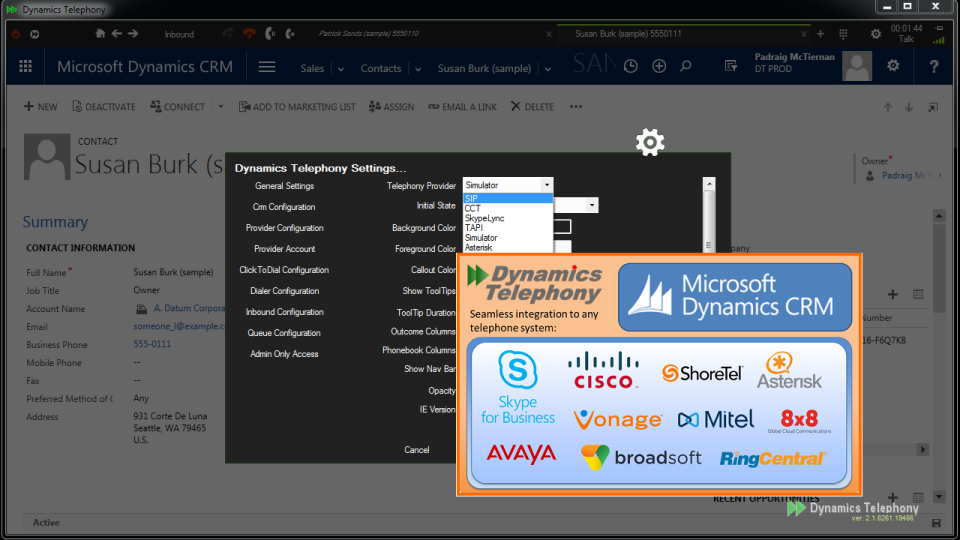Expand the Contacts chevron dropdown
960x540 pixels.
pyautogui.click(x=418, y=69)
